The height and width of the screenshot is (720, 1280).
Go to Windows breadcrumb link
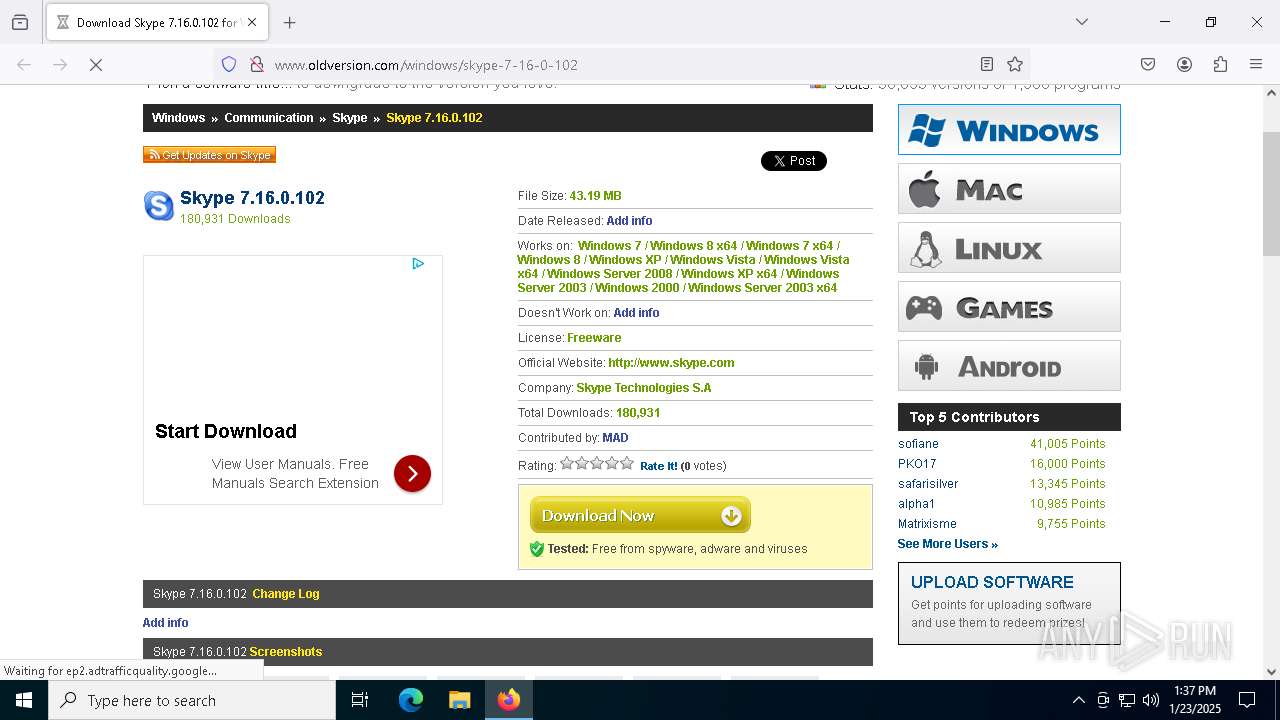178,118
